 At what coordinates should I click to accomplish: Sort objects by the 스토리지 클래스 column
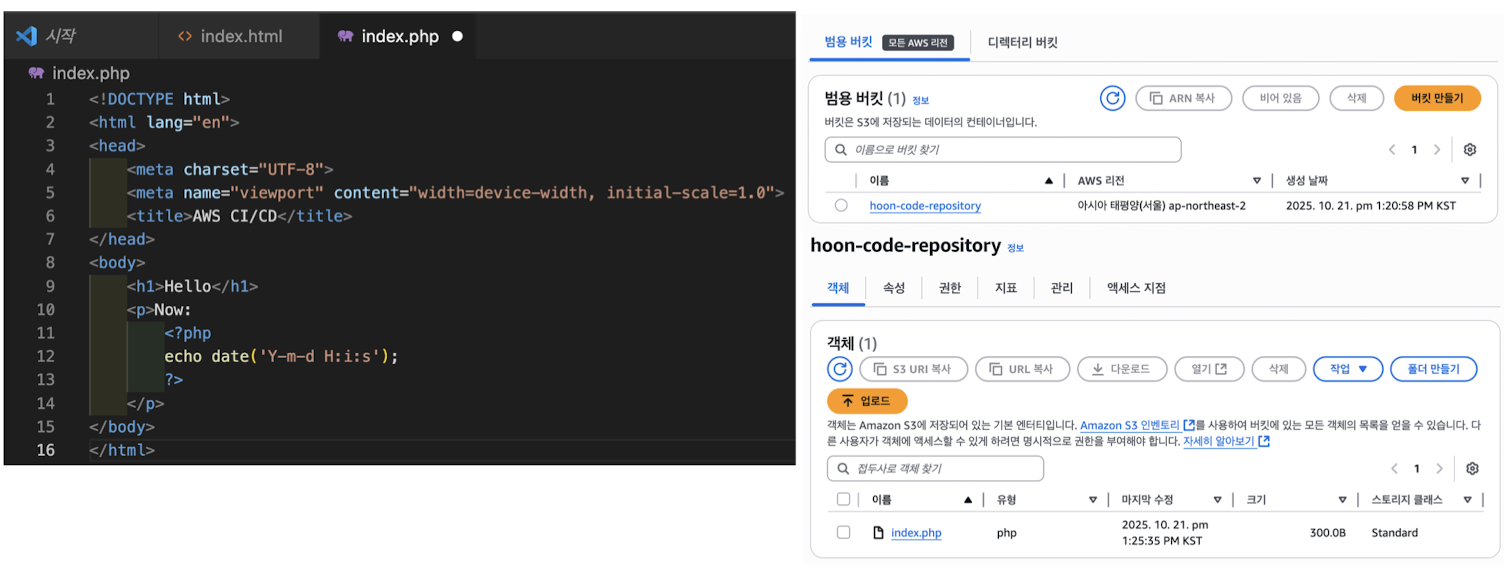click(1467, 499)
